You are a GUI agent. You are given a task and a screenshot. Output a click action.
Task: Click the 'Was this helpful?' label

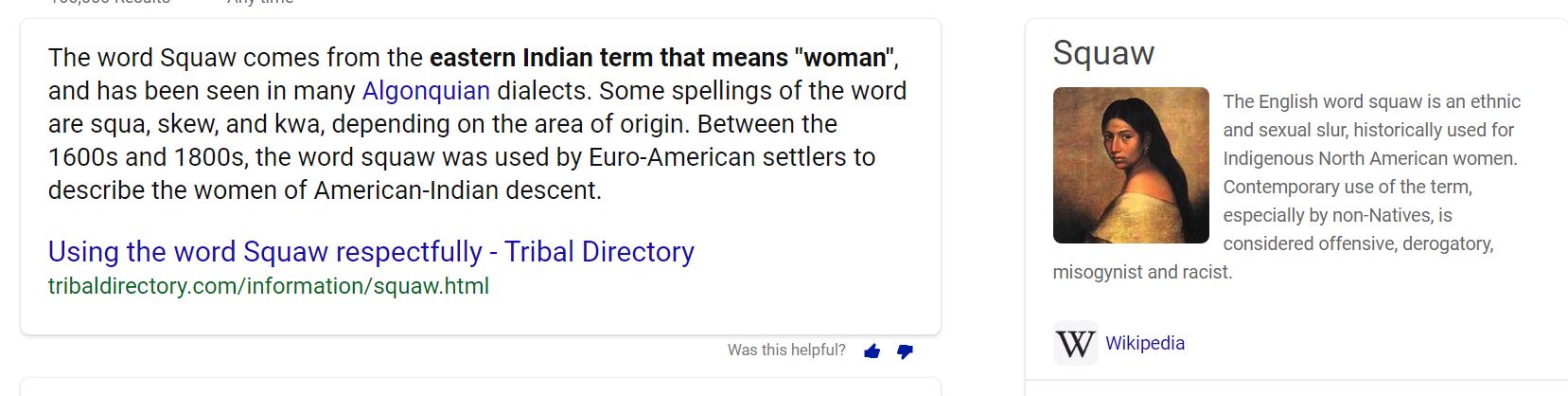point(786,351)
